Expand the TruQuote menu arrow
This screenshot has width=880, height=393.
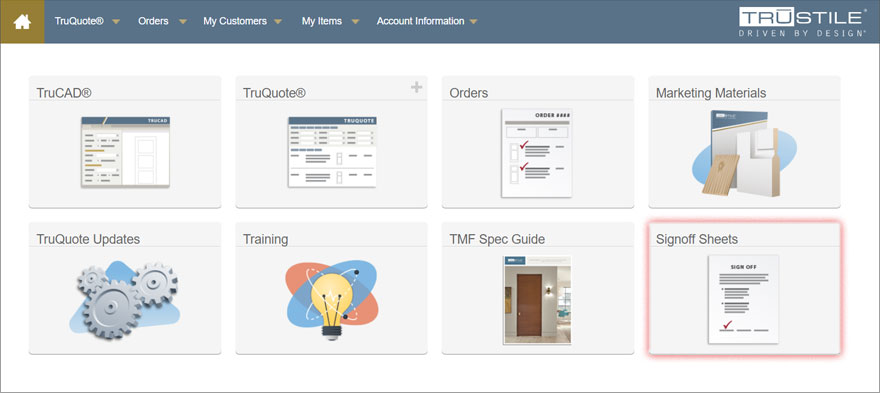[116, 22]
